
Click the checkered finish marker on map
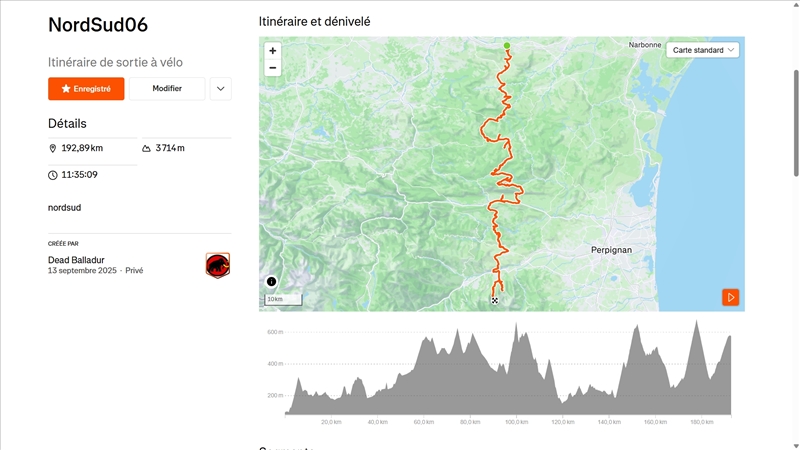coord(494,299)
